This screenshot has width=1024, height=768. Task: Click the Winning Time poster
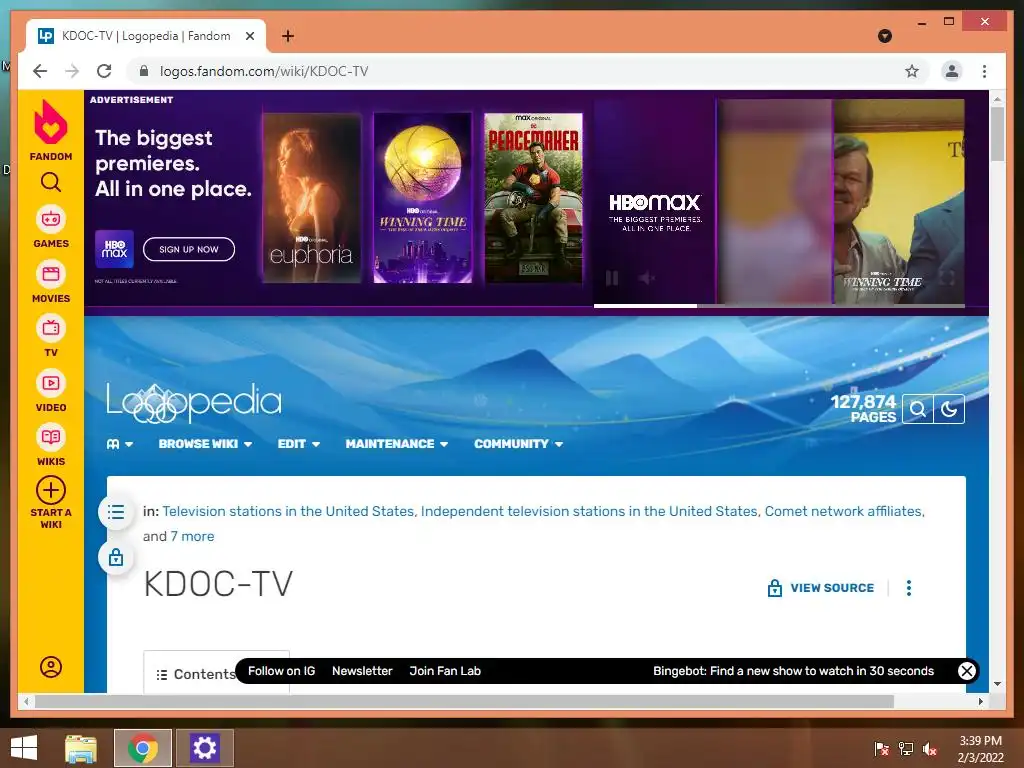pyautogui.click(x=423, y=198)
